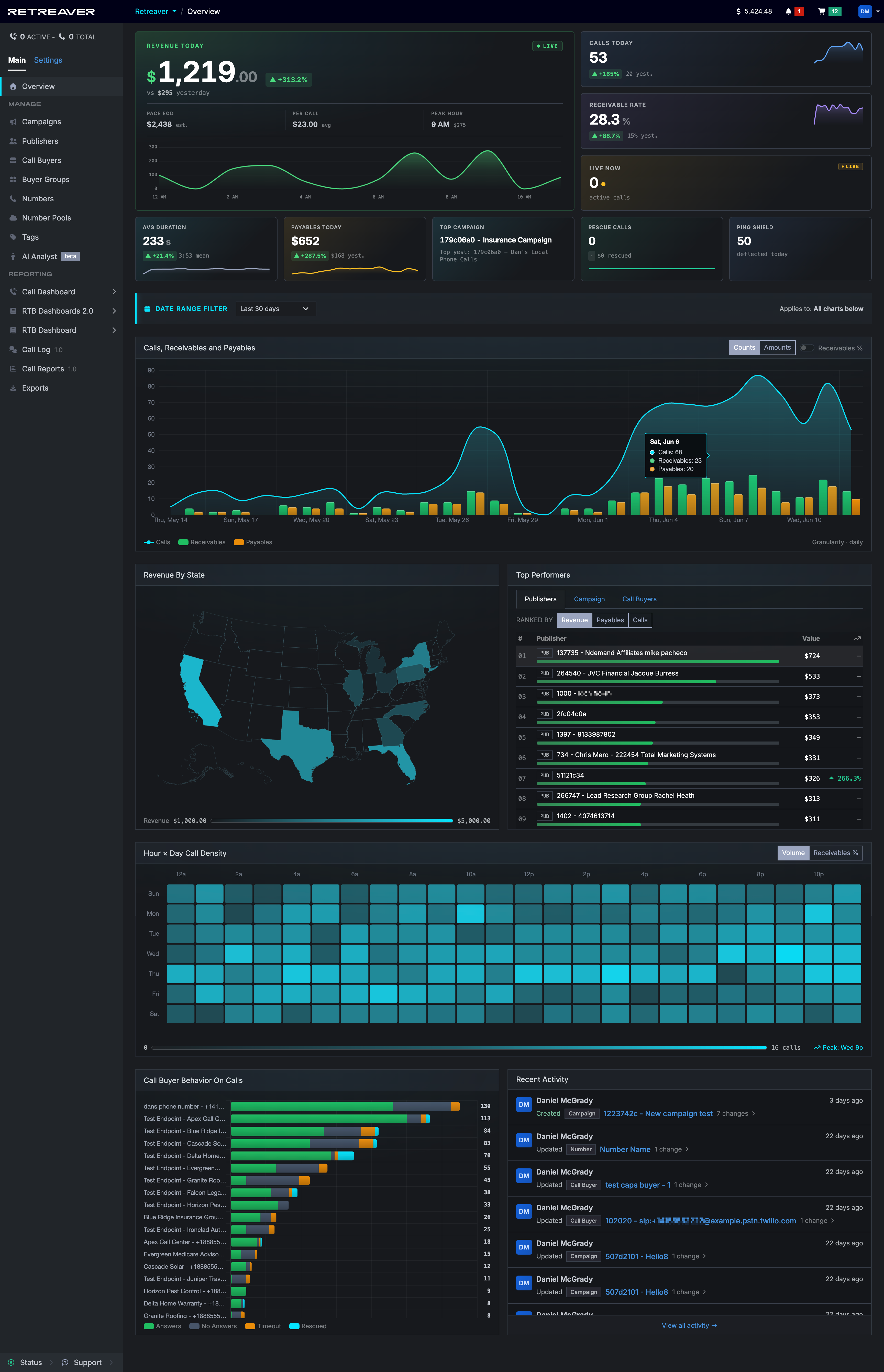Click the Revenue By State legend gradient bar
Image resolution: width=884 pixels, height=1372 pixels.
(x=332, y=821)
